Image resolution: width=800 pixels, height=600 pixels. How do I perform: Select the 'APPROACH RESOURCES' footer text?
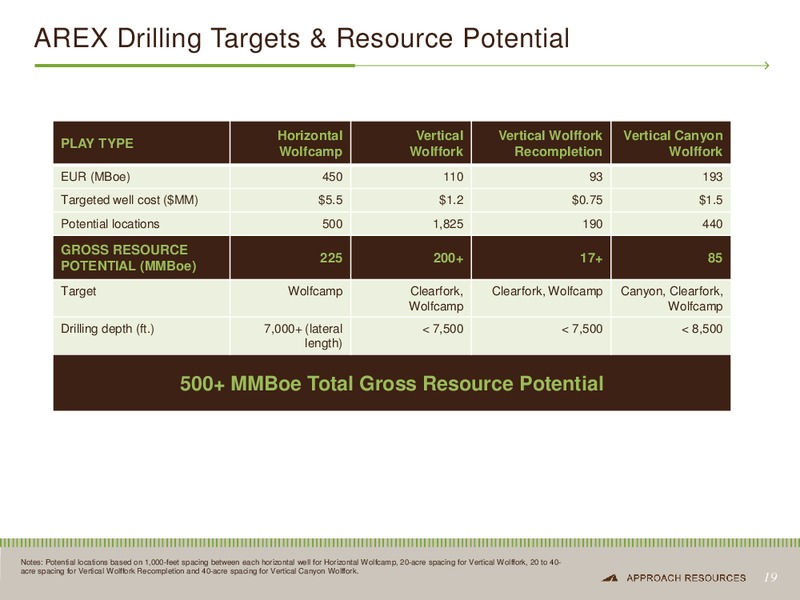[686, 578]
